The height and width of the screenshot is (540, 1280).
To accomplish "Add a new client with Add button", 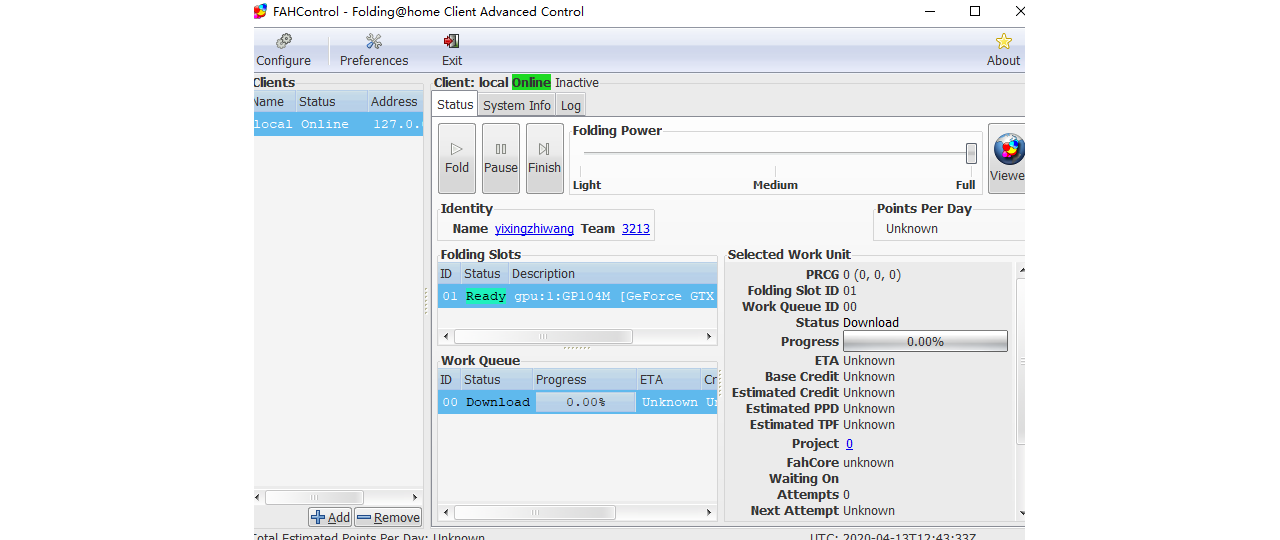I will click(x=330, y=517).
